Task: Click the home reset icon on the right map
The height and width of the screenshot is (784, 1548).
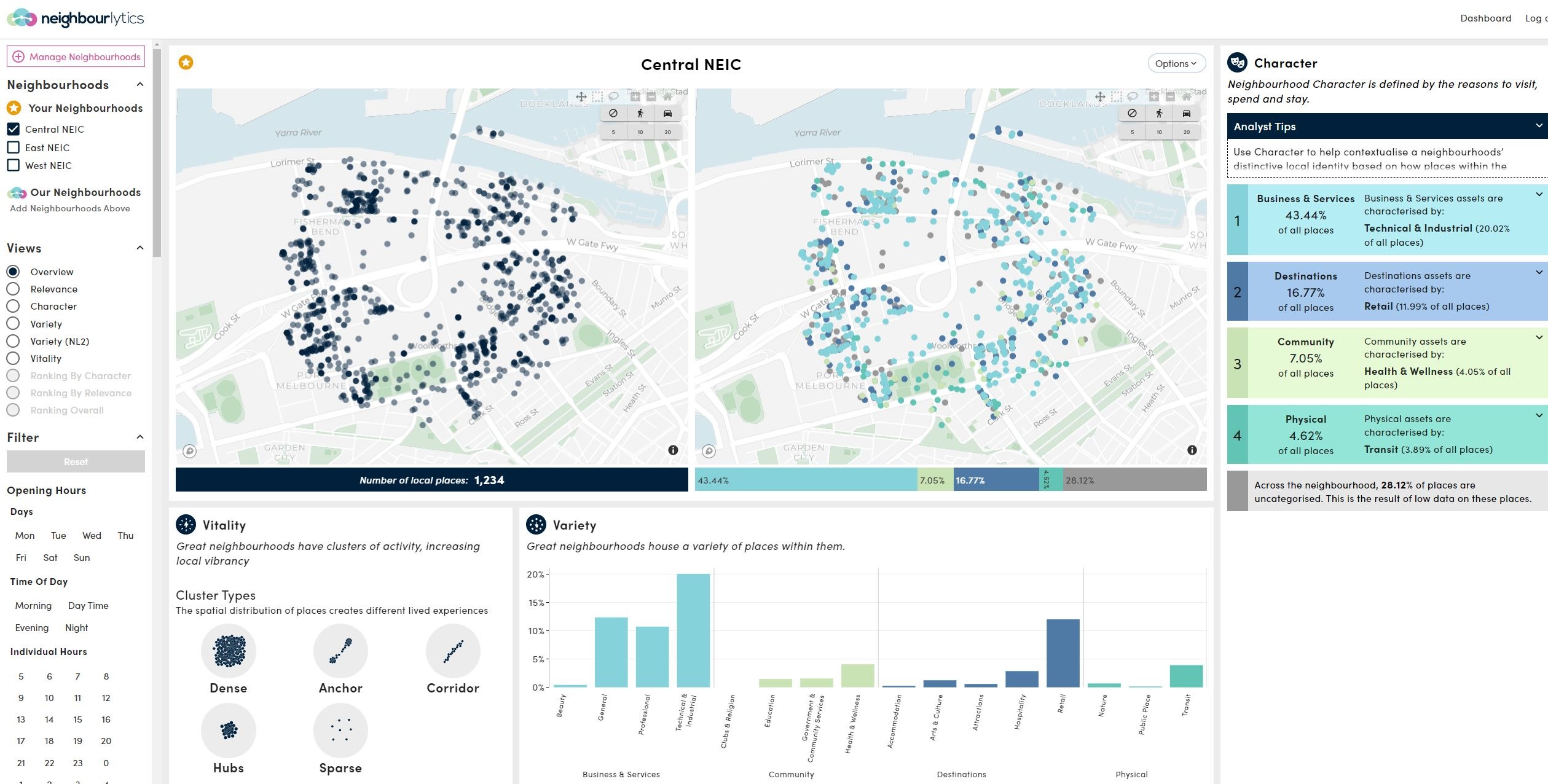Action: tap(1187, 96)
